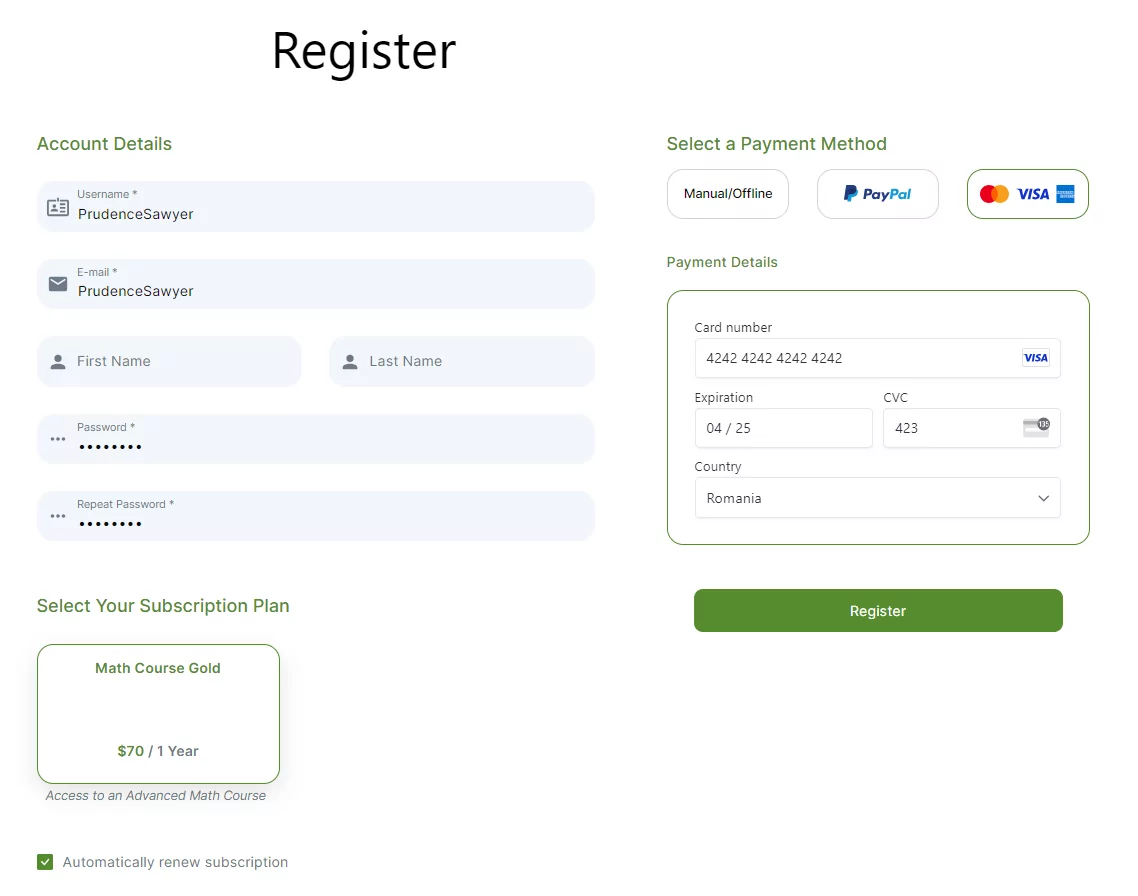Select the PayPal payment option
The image size is (1138, 896).
pos(877,194)
